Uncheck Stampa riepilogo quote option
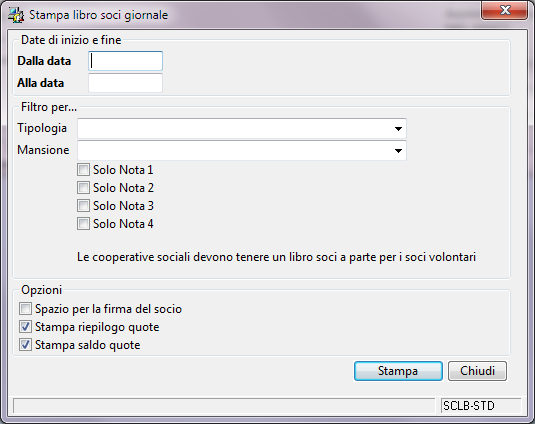The width and height of the screenshot is (535, 424). pos(25,327)
